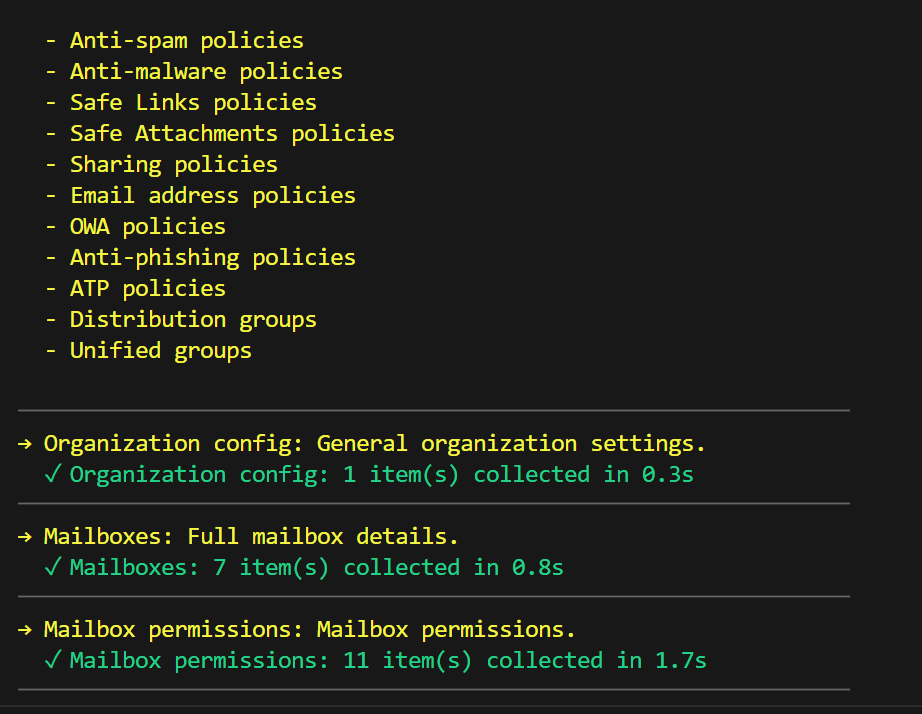This screenshot has width=922, height=714.
Task: Click the green checkmark for Organization config
Action: (x=54, y=474)
